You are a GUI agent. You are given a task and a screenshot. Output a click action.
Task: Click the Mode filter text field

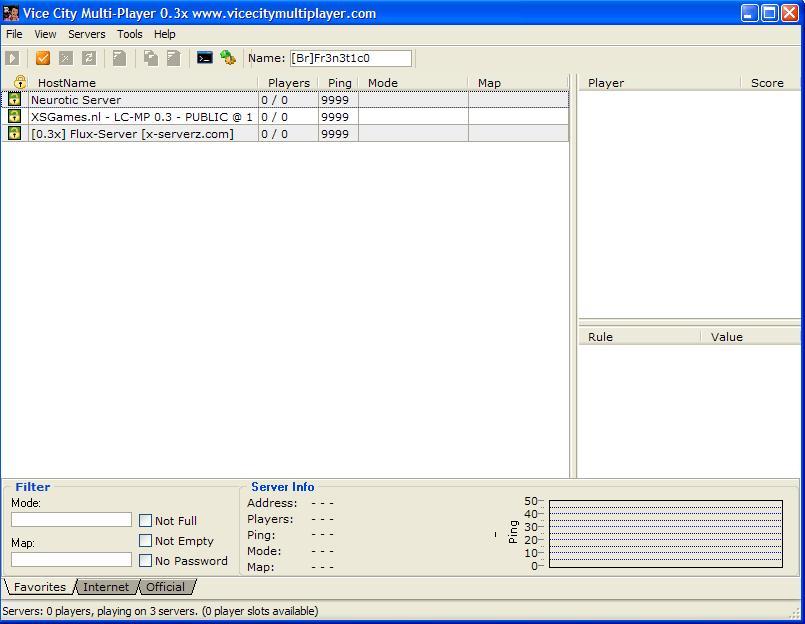(x=71, y=519)
